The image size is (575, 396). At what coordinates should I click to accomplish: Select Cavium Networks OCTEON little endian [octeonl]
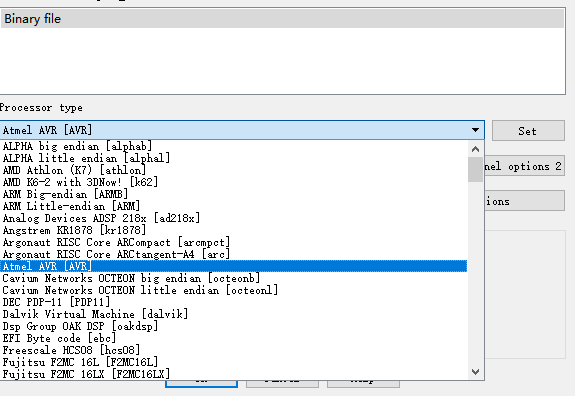(234, 290)
